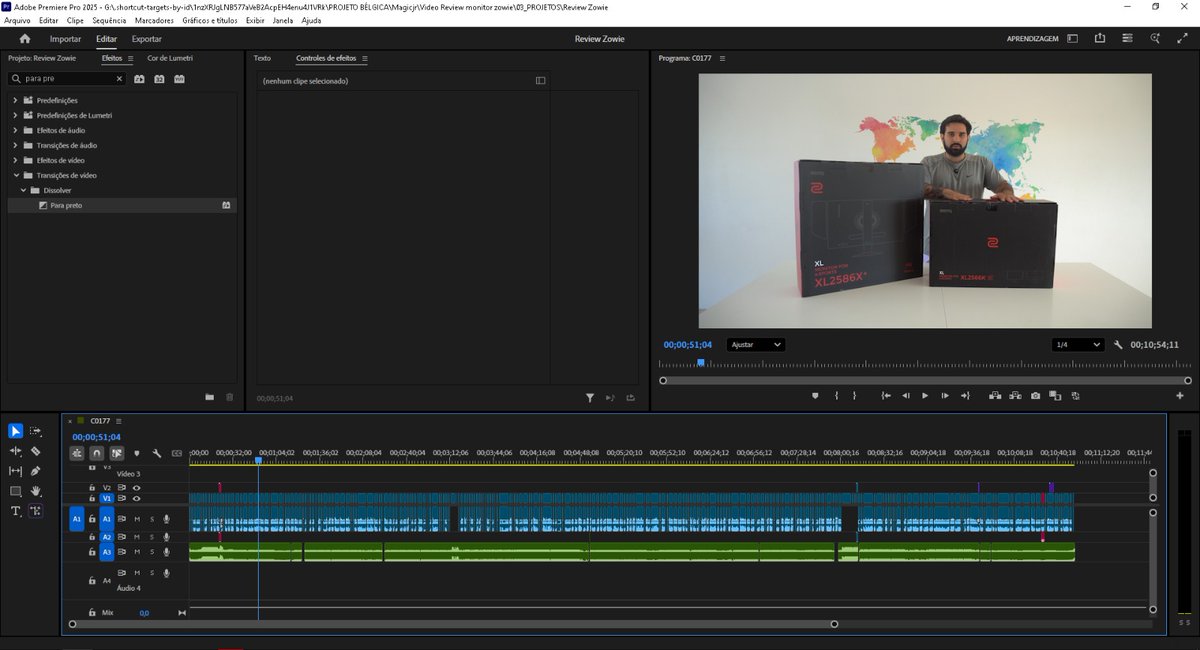Open Arquivo menu
This screenshot has width=1200, height=650.
(18, 20)
